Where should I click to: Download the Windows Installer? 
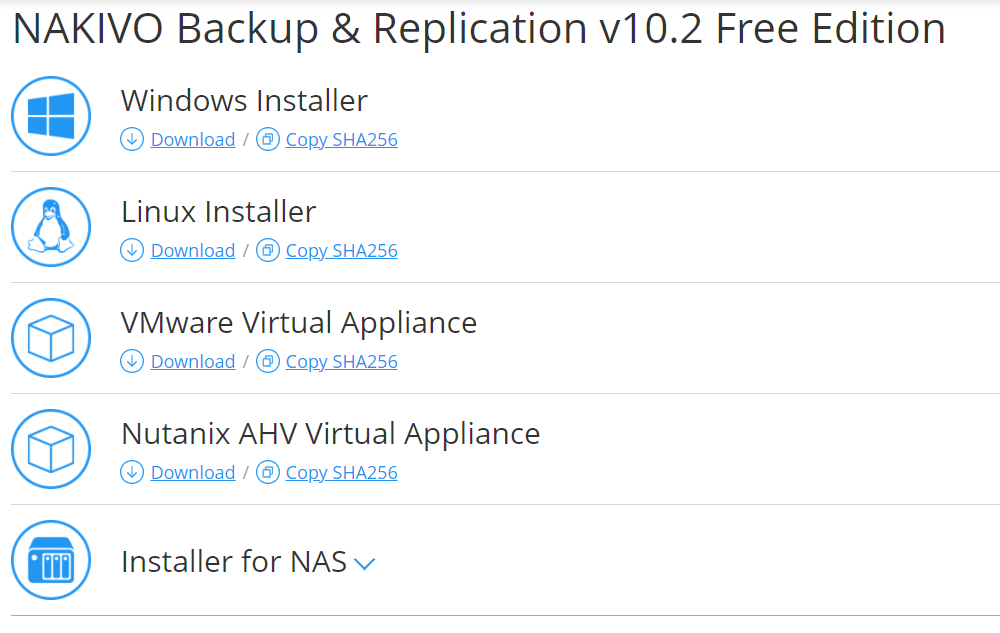pos(193,140)
